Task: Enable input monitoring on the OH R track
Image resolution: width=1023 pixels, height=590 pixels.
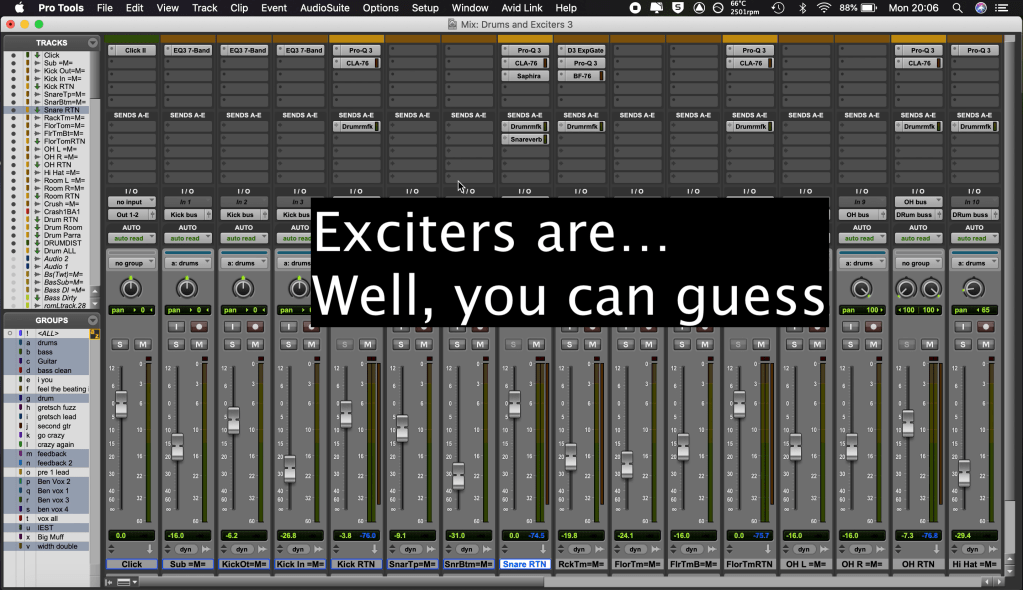Action: (x=852, y=327)
